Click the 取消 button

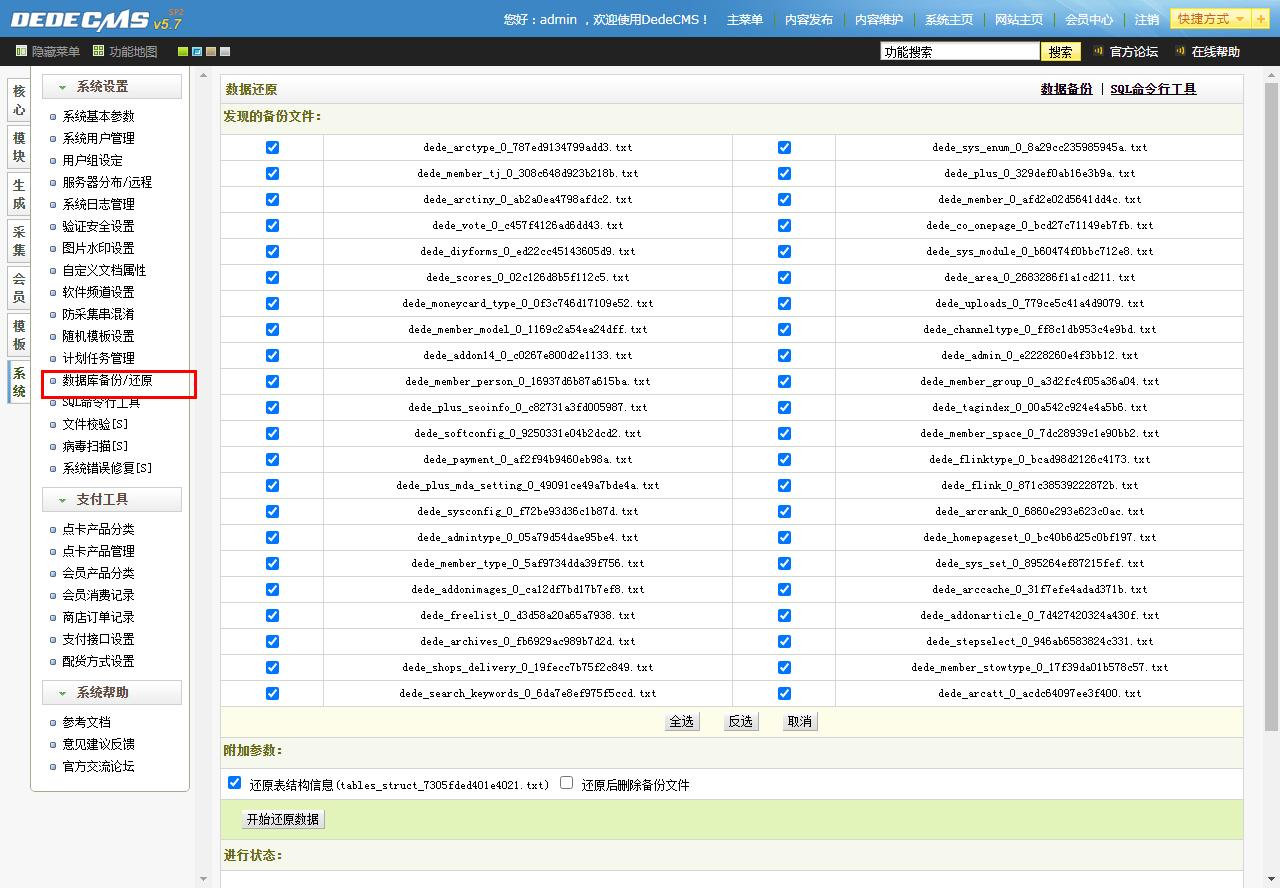(x=799, y=721)
